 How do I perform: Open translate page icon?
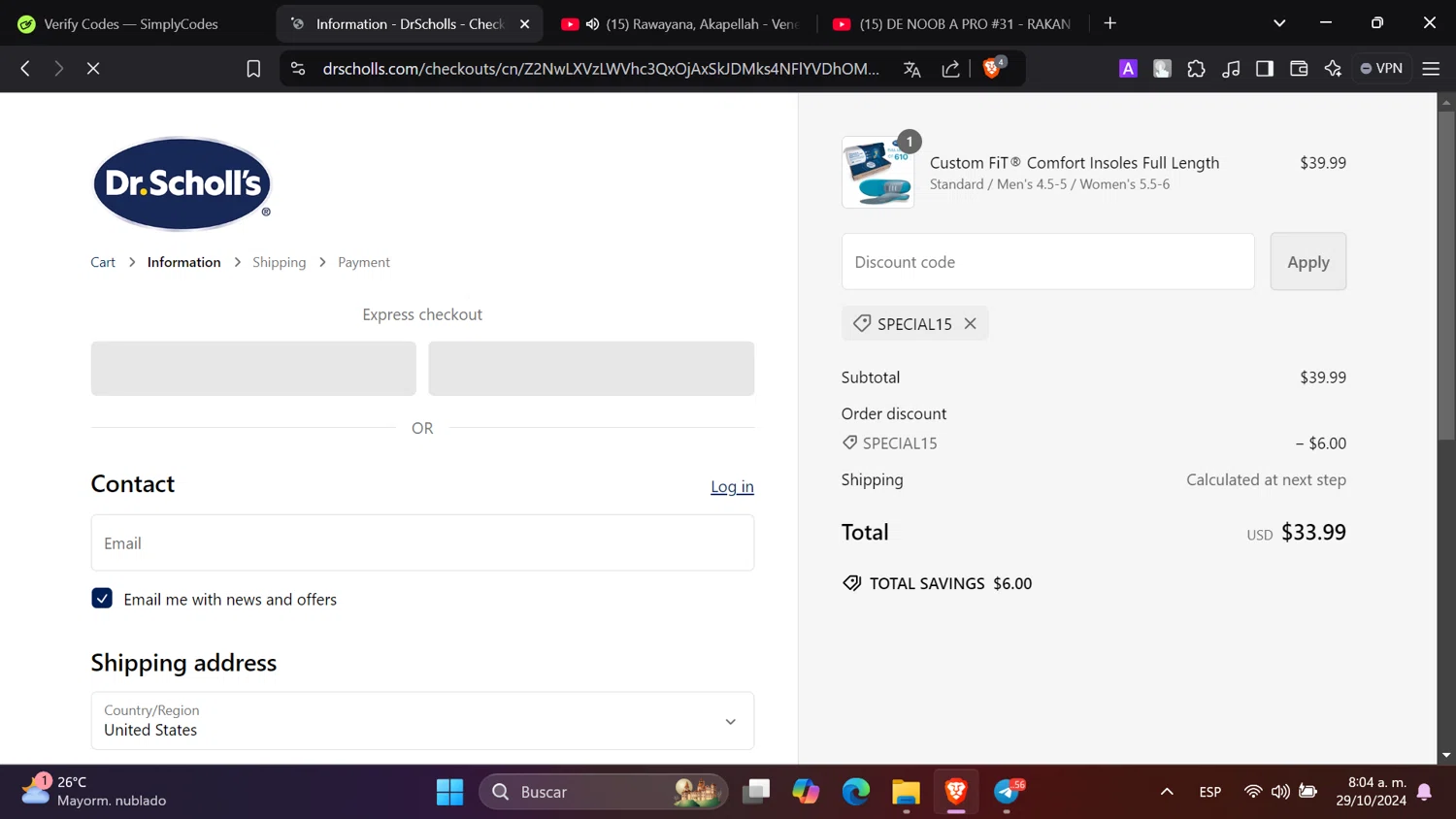(911, 69)
